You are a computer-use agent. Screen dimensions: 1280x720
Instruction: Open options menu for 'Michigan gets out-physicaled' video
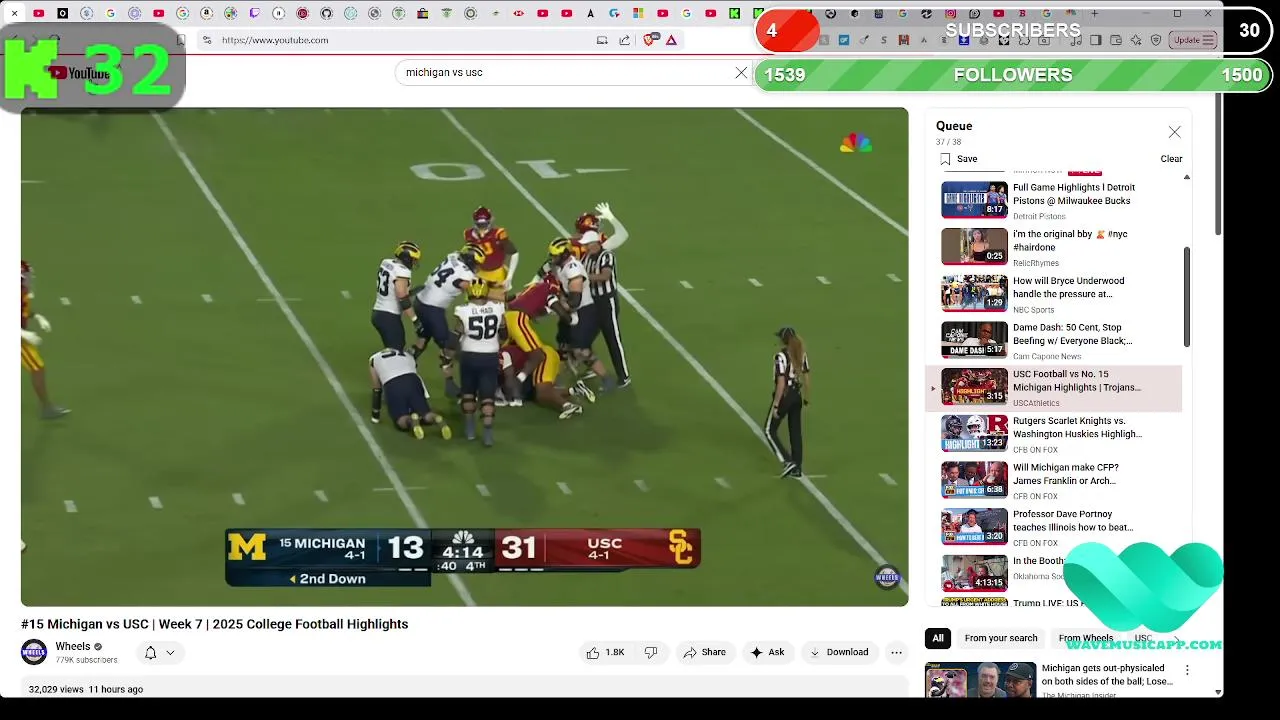click(x=1187, y=670)
